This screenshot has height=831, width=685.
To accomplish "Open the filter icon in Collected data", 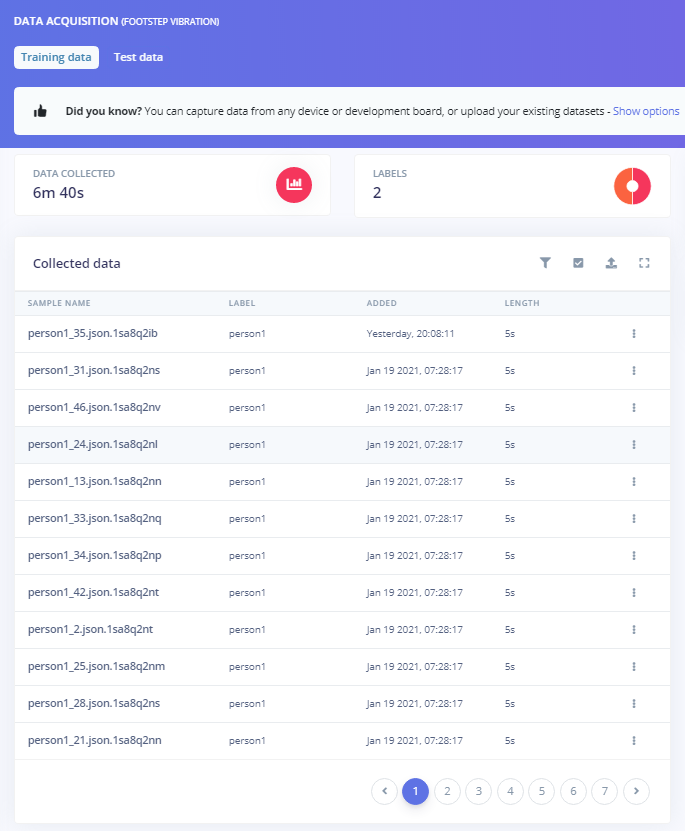I will 545,263.
